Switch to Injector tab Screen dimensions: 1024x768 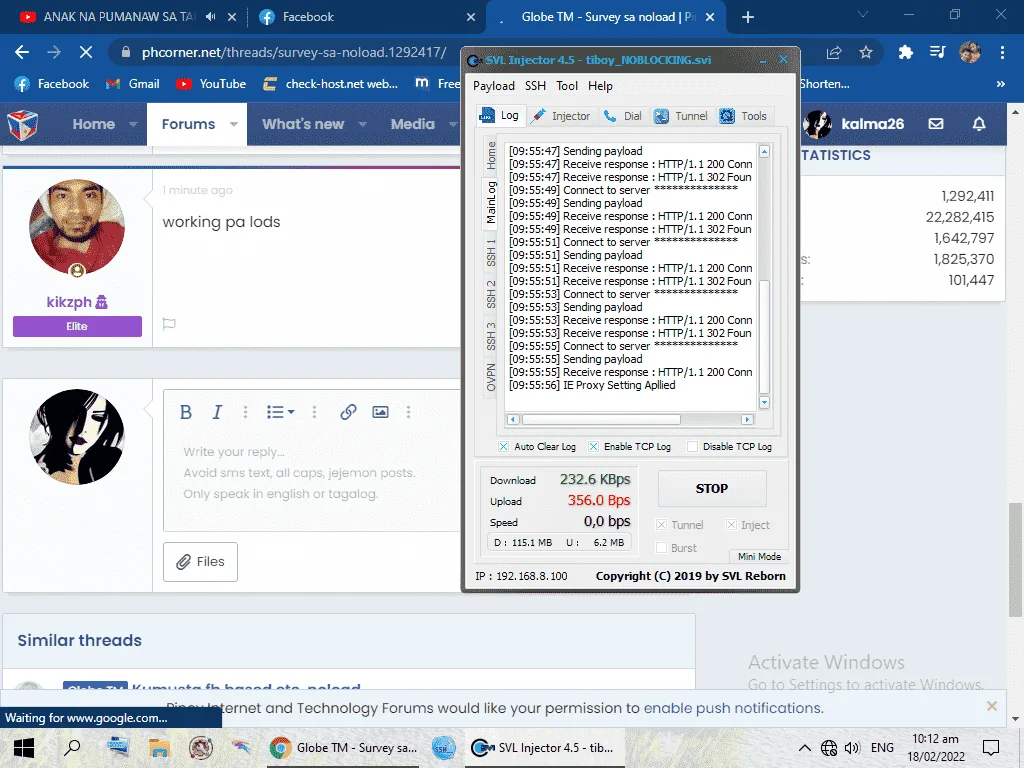coord(562,116)
